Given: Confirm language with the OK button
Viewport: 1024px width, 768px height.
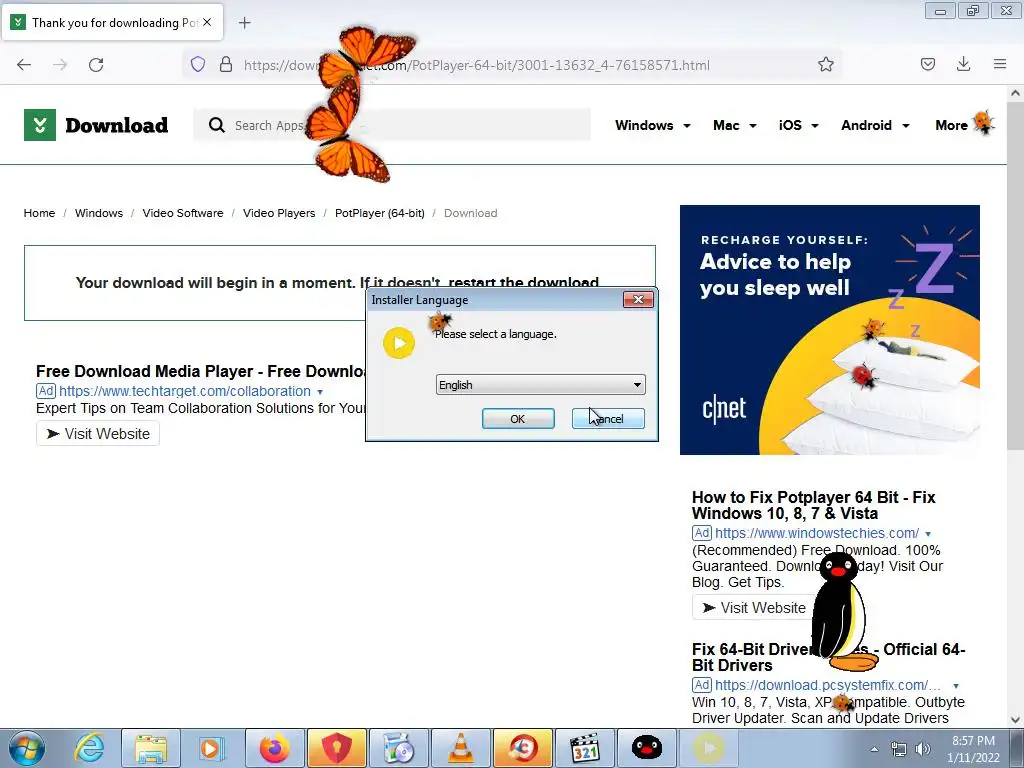Looking at the screenshot, I should coord(518,419).
